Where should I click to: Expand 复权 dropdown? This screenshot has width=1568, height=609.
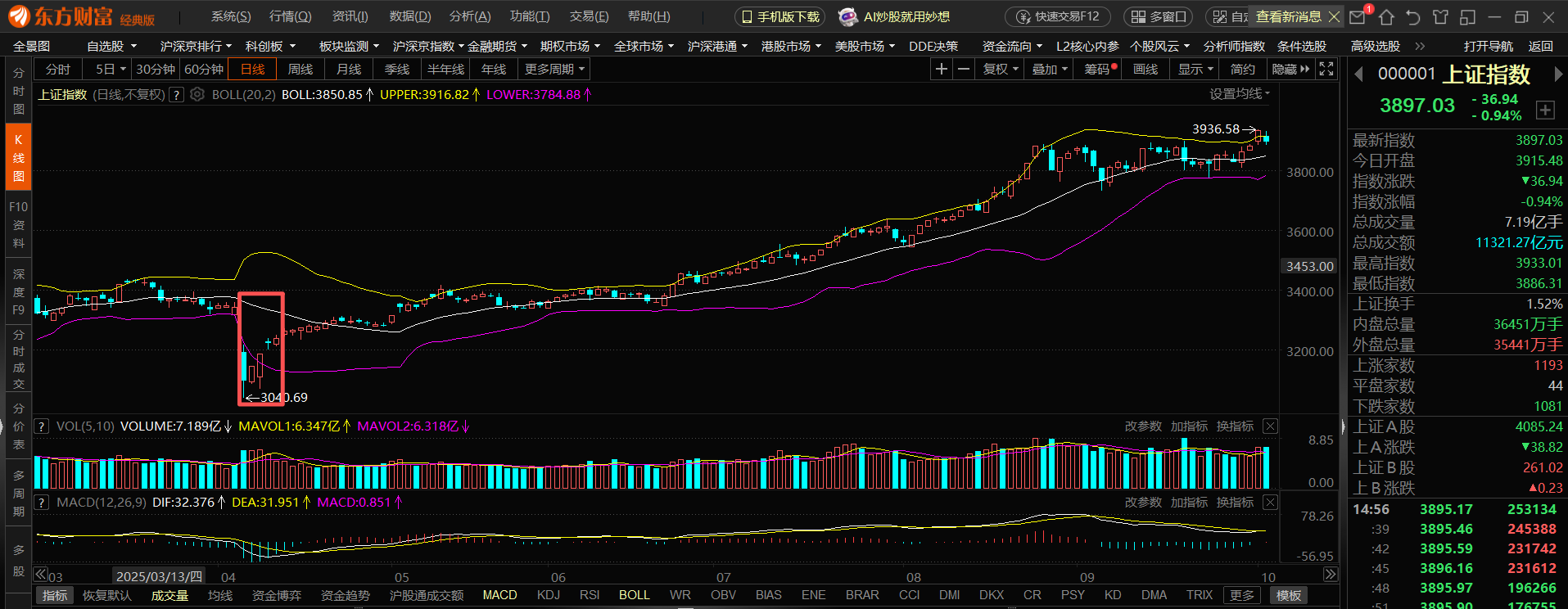pyautogui.click(x=1000, y=70)
